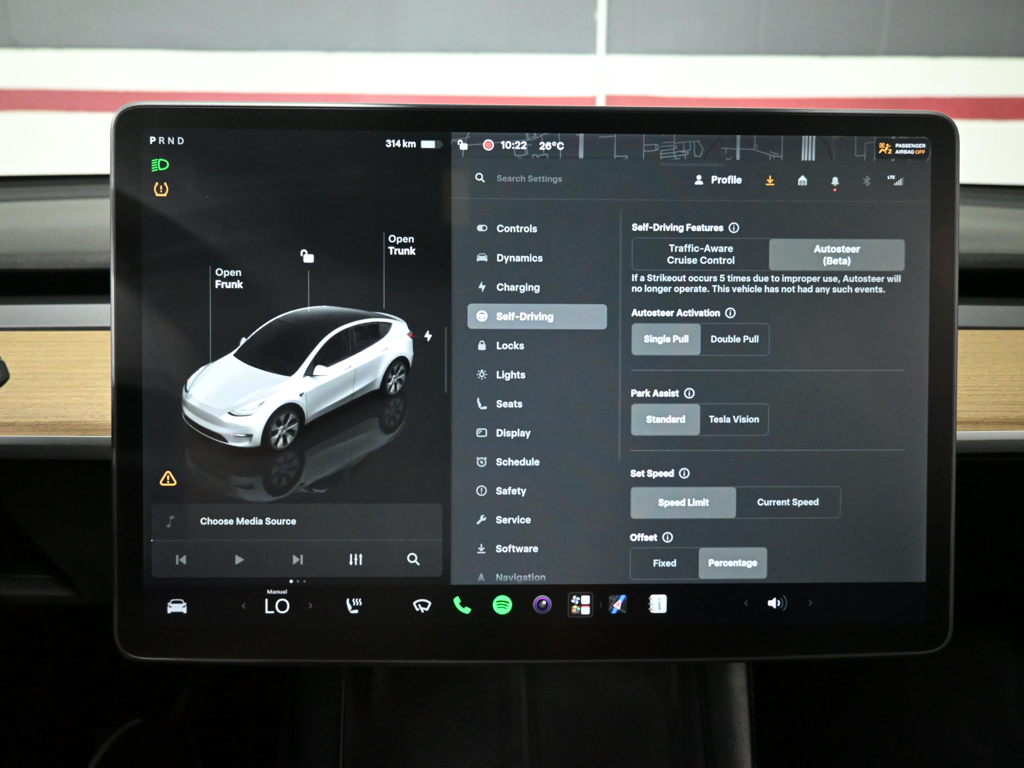Tap the software download icon beside Profile
Image resolution: width=1024 pixels, height=768 pixels.
click(770, 181)
